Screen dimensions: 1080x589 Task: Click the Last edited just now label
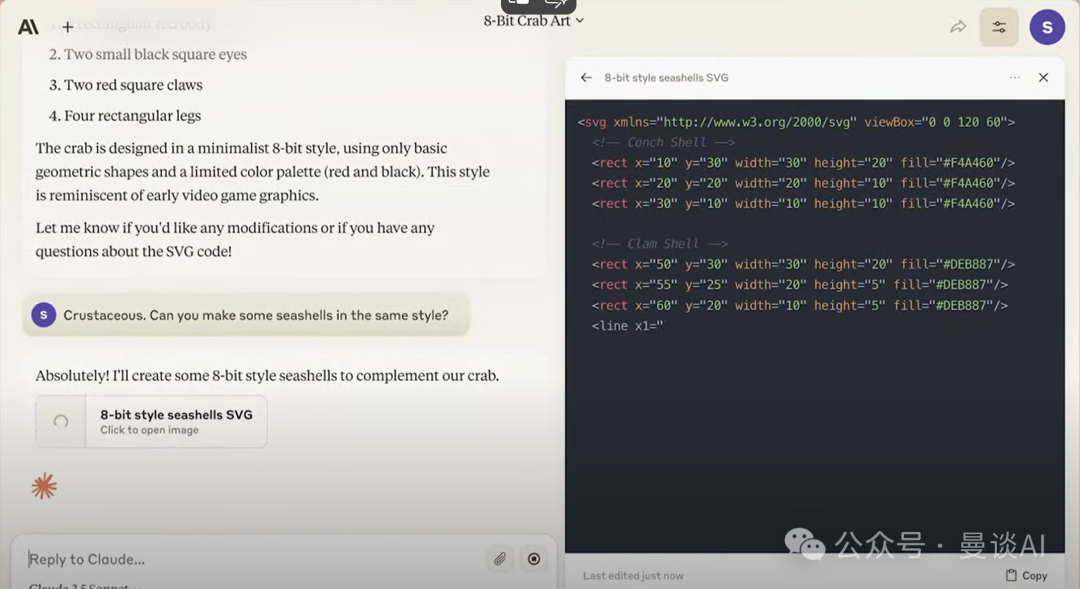633,576
